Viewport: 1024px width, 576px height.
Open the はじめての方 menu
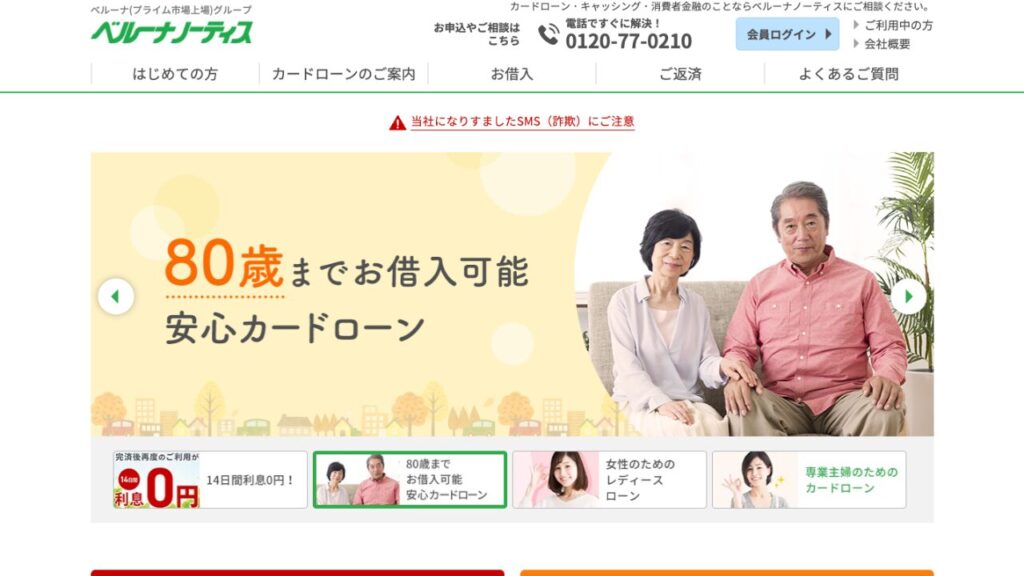(175, 74)
